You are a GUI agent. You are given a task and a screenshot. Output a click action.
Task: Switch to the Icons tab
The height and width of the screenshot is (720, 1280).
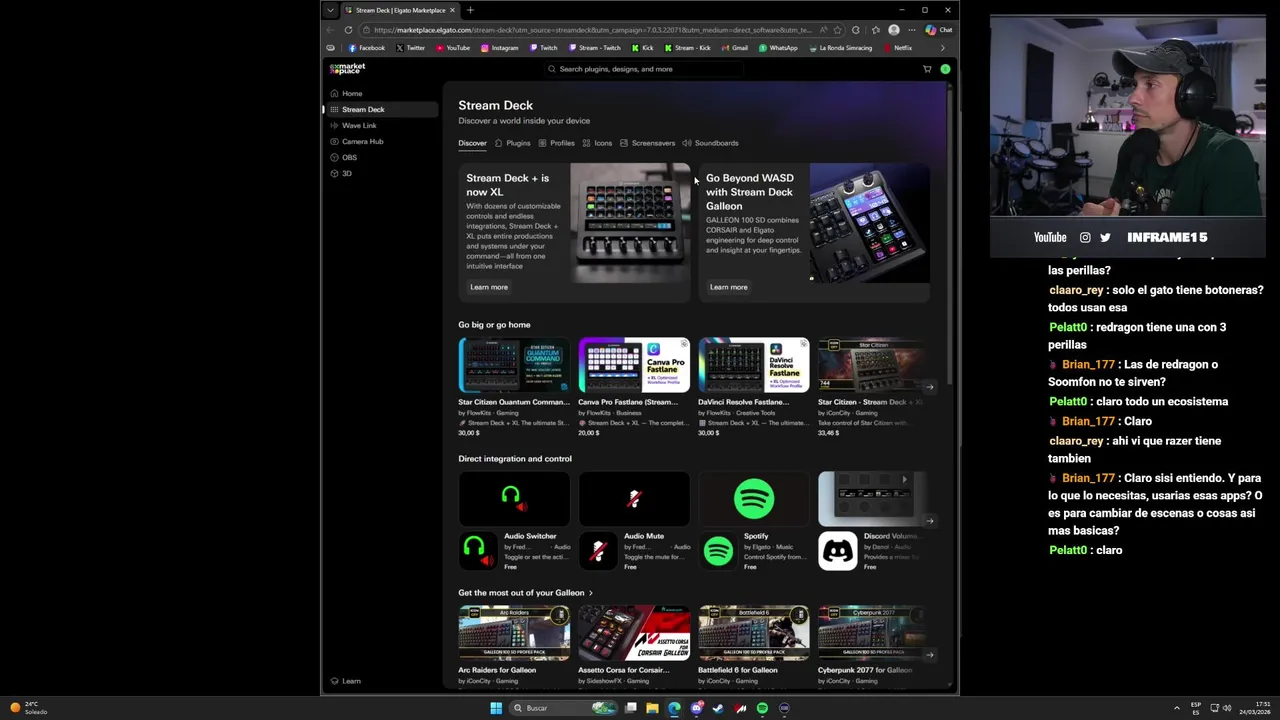click(597, 143)
